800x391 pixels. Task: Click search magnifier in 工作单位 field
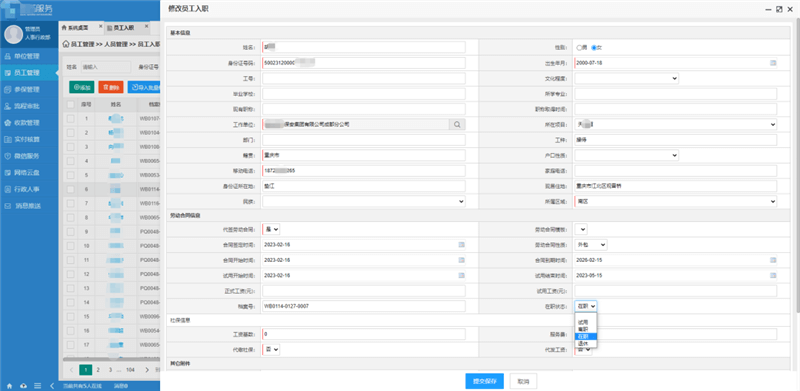[x=457, y=124]
